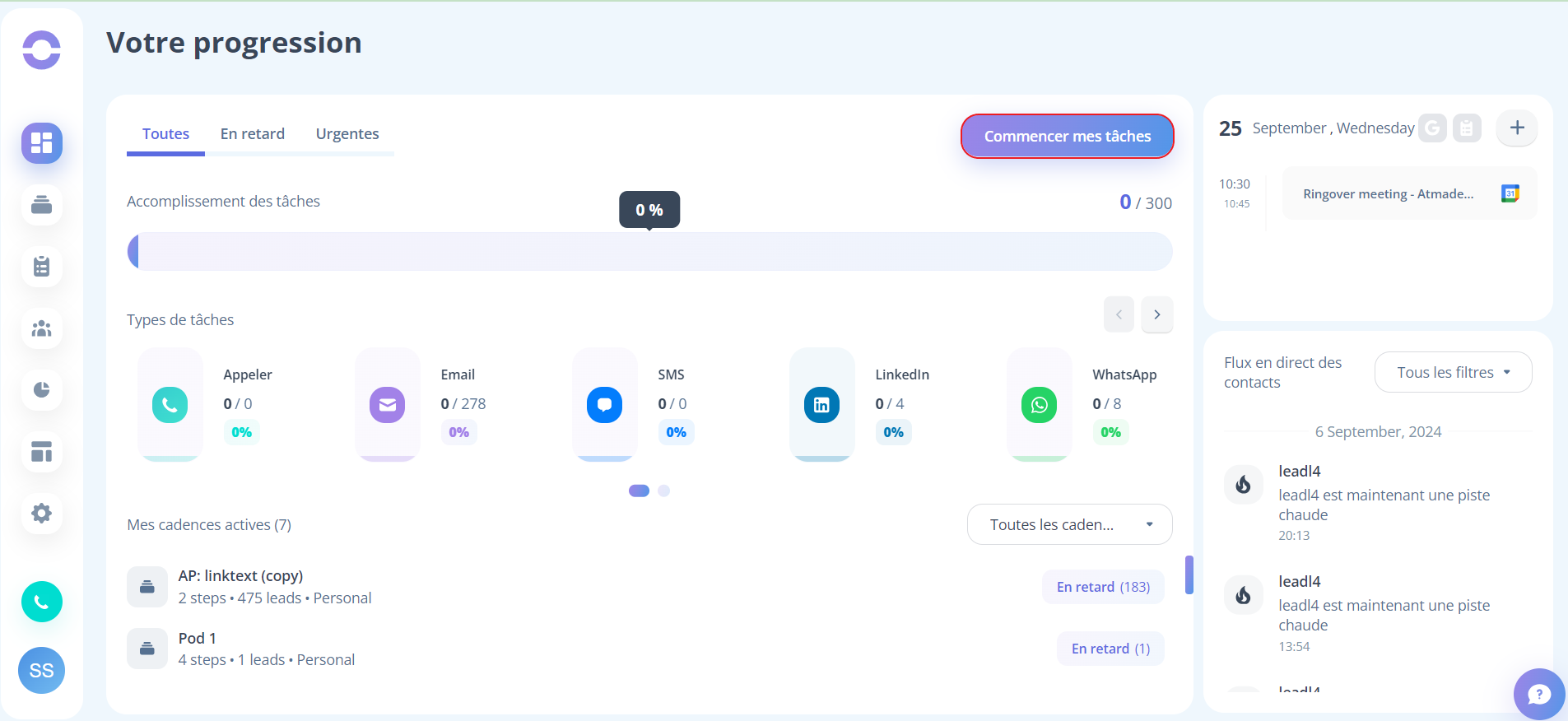Click the 0% badge under Appeler
1568x721 pixels.
241,432
